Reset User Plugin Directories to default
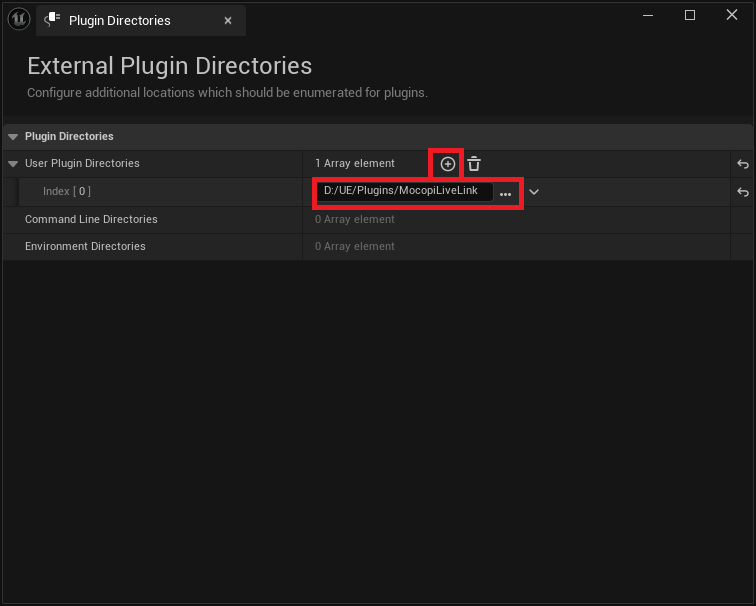 pos(742,164)
